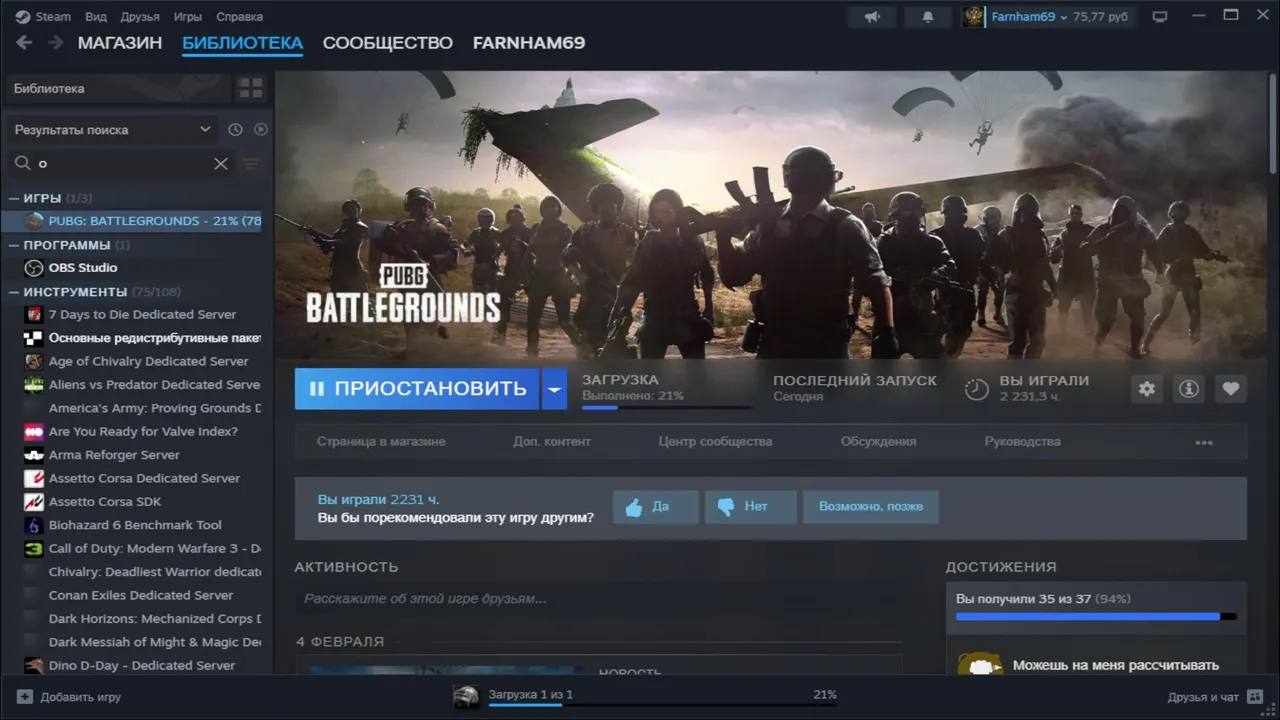Select 7 Days to Die Dedicated Server

click(x=141, y=314)
